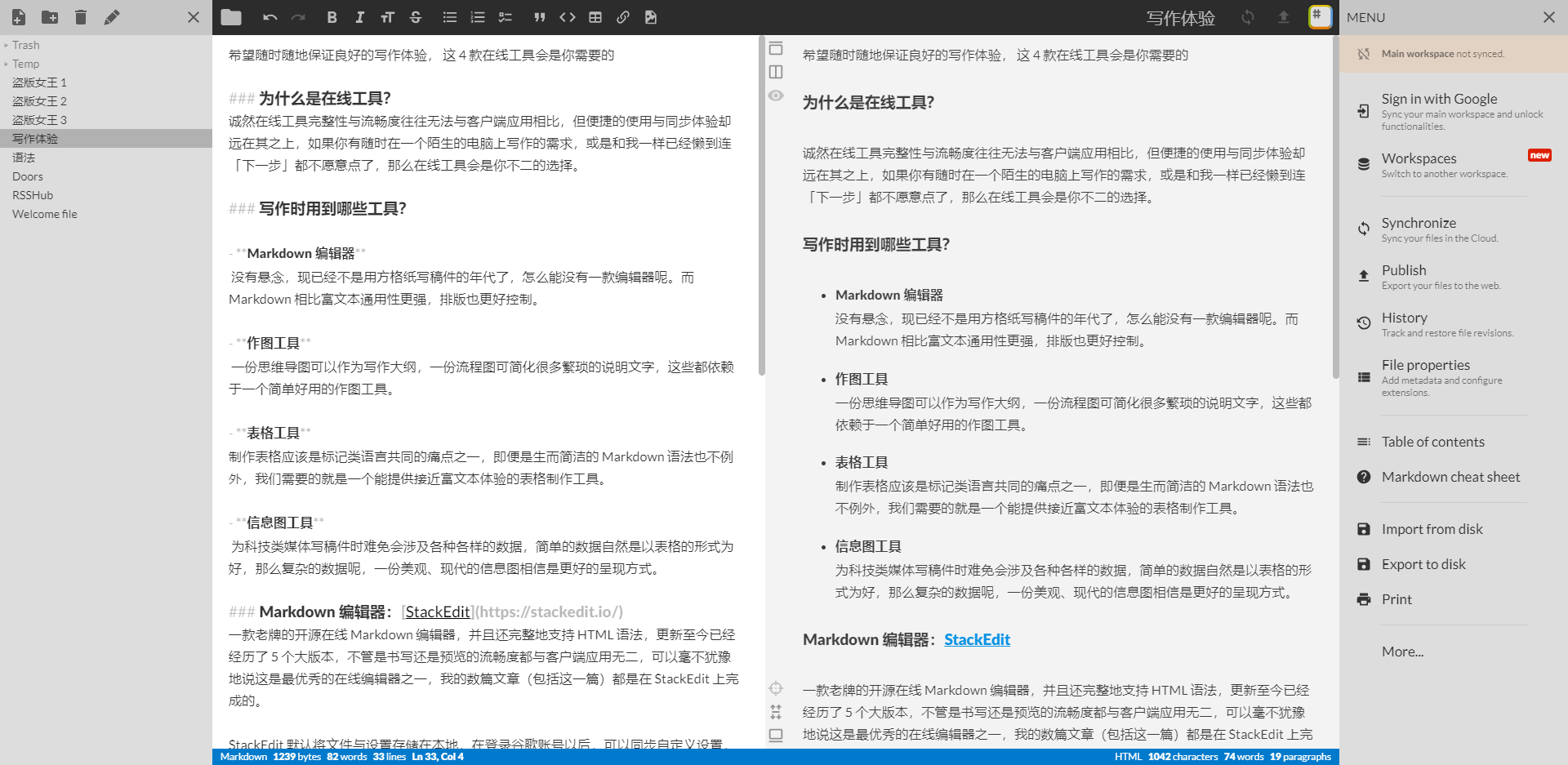The width and height of the screenshot is (1568, 765).
Task: Toggle reader mode eye icon
Action: [776, 96]
